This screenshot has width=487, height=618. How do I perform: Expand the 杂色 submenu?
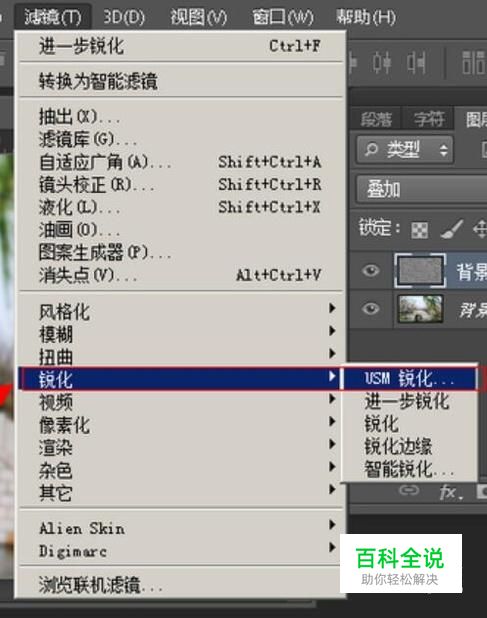(x=181, y=470)
